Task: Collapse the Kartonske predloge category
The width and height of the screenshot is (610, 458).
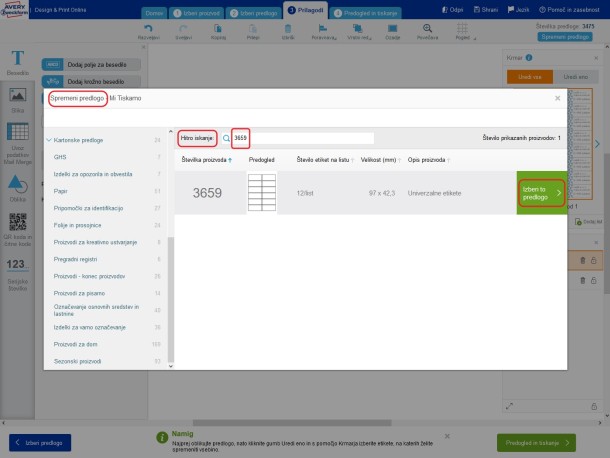Action: pos(49,140)
